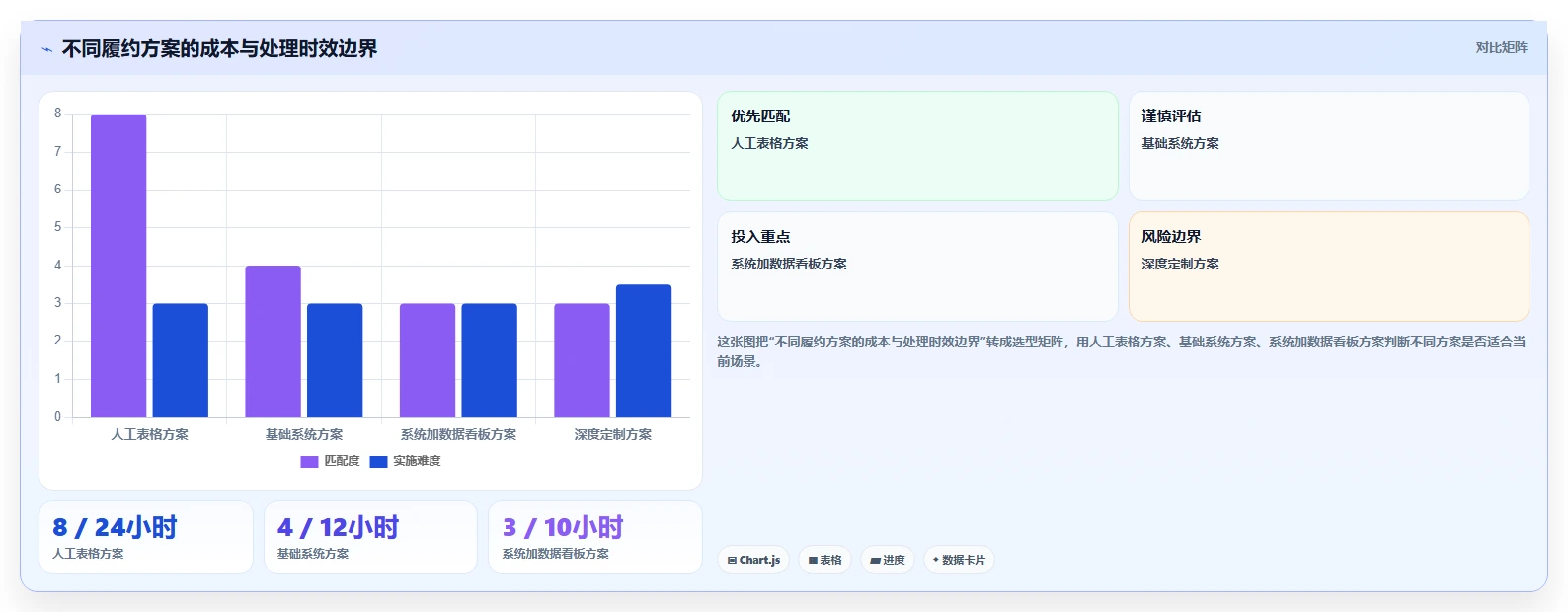Click the 表格 tag chip
Image resolution: width=1568 pixels, height=612 pixels.
pyautogui.click(x=824, y=560)
